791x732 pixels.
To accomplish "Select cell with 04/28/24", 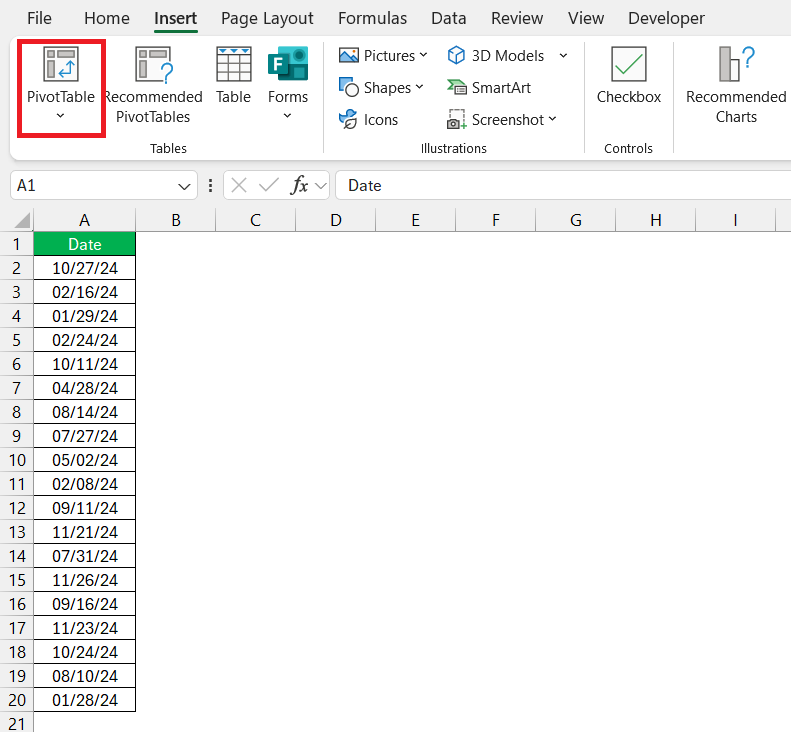I will click(x=85, y=388).
